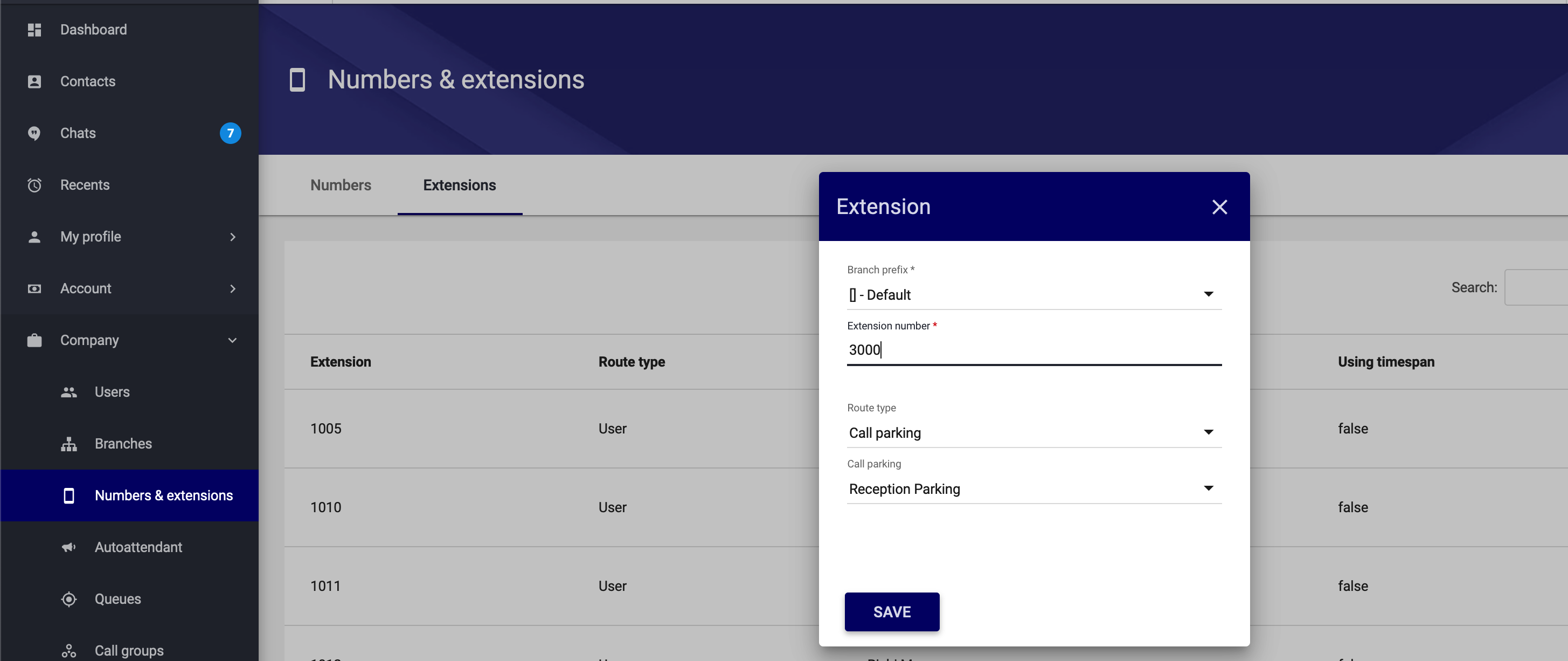The width and height of the screenshot is (1568, 661).
Task: Collapse the Company menu section
Action: point(233,341)
